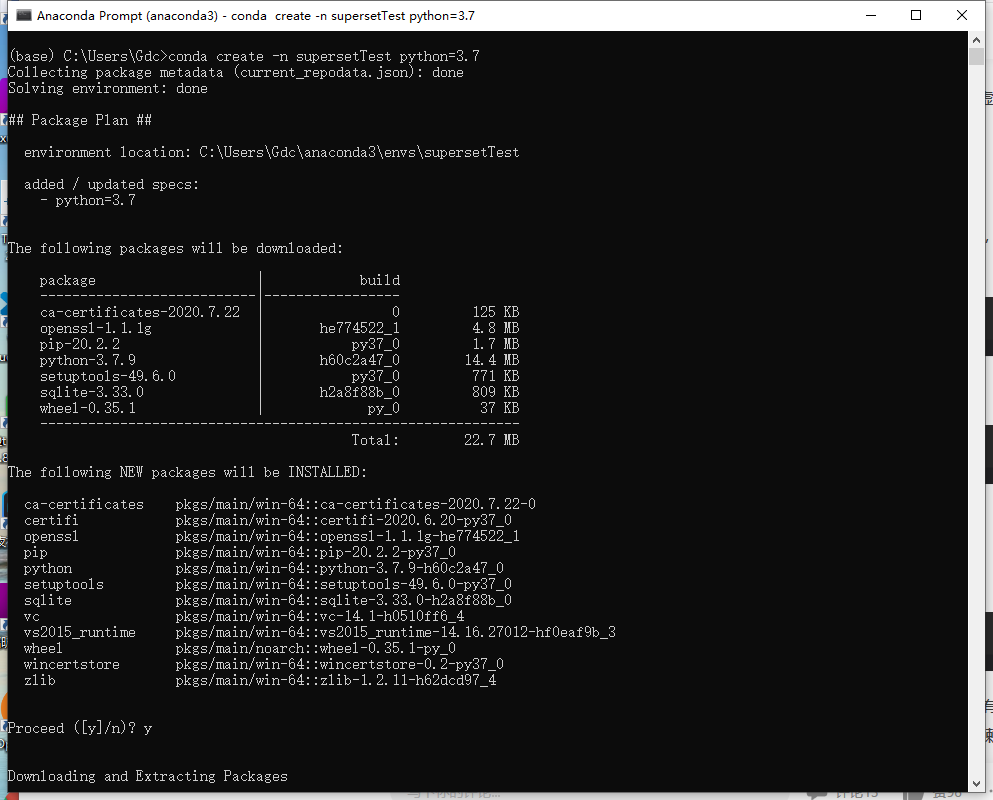Click 'The following NEW packages will be INSTALLED:' line

[187, 473]
